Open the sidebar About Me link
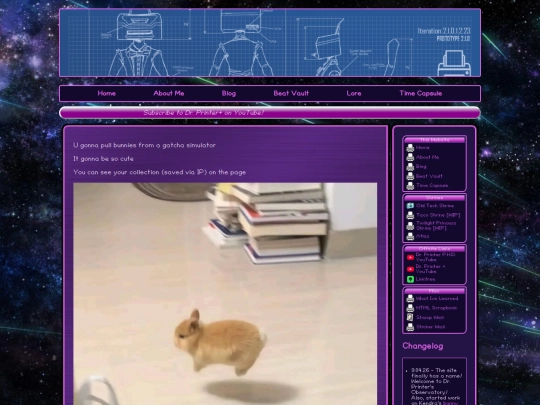This screenshot has height=405, width=540. click(x=427, y=157)
